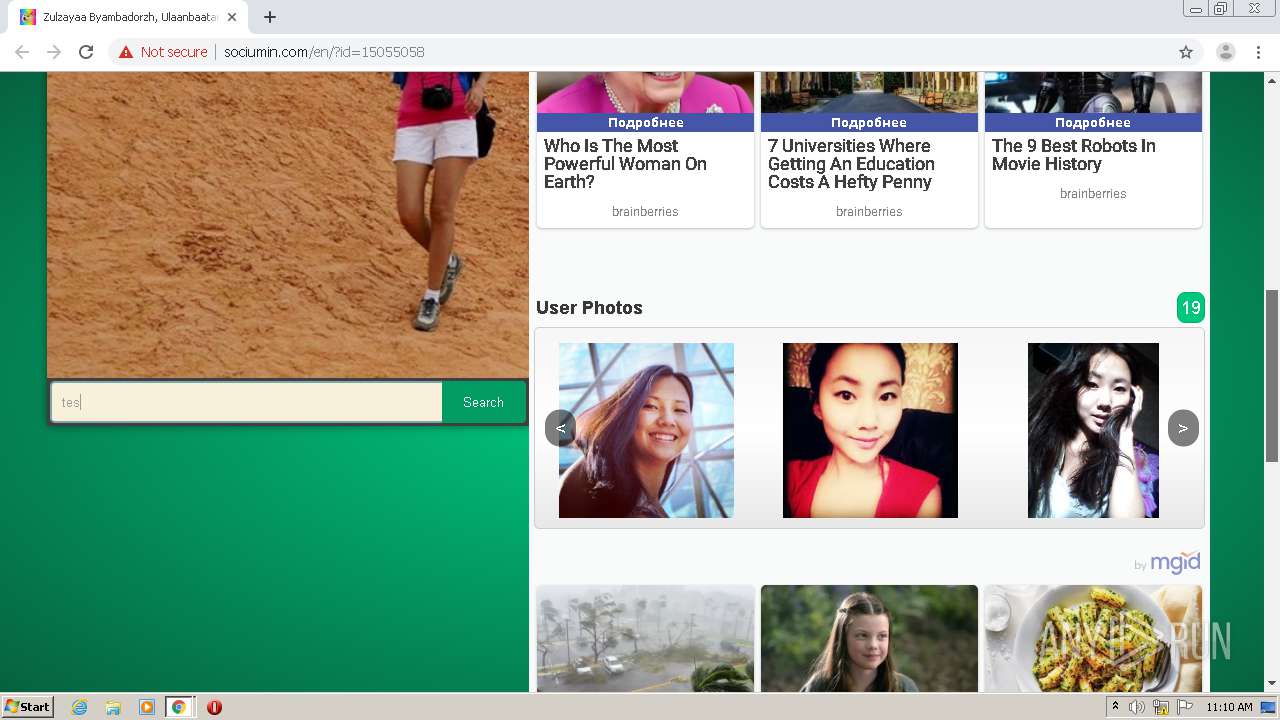Click the green Search button
The image size is (1280, 720).
tap(483, 402)
